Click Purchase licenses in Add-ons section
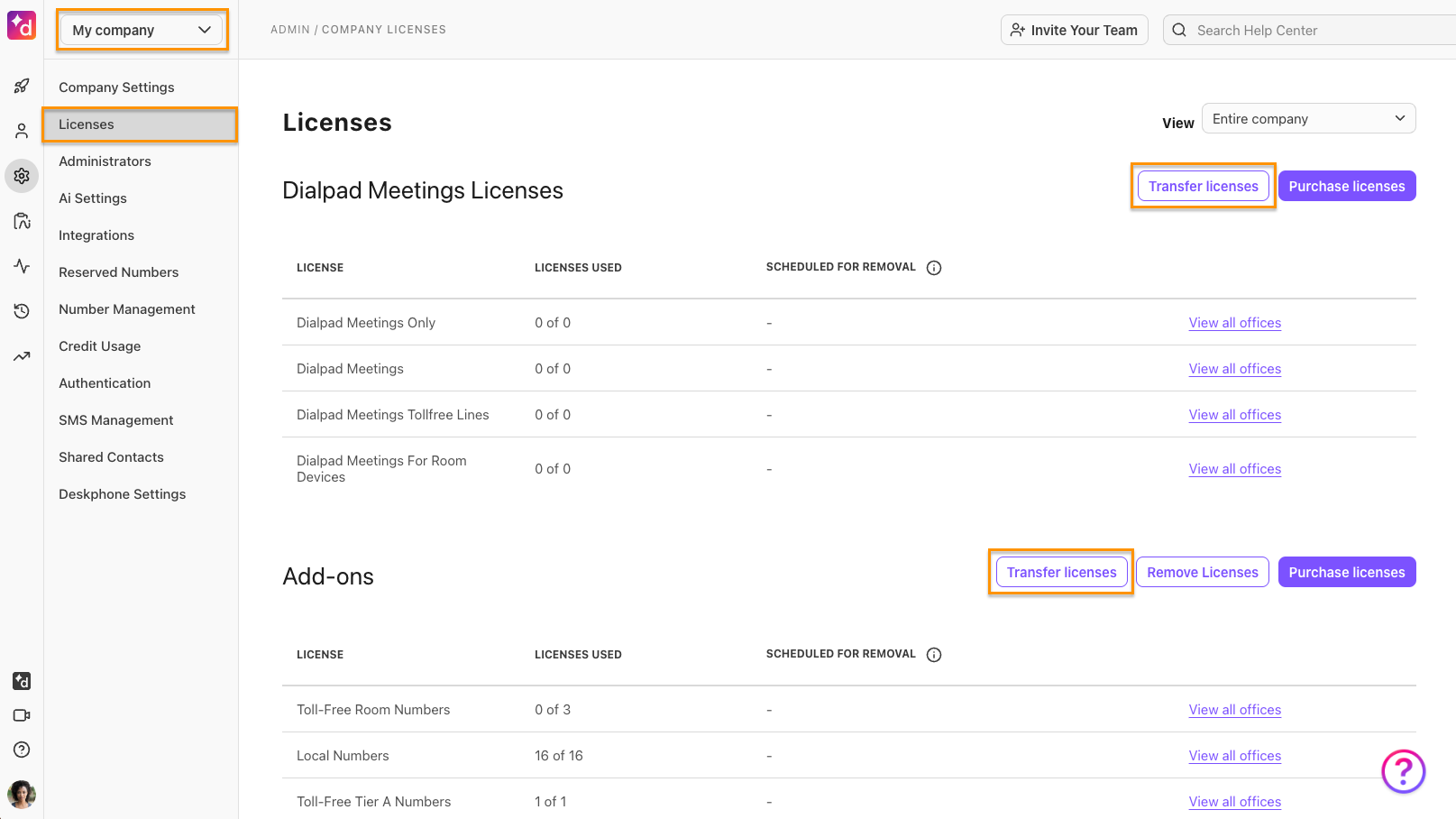This screenshot has width=1456, height=819. coord(1347,572)
